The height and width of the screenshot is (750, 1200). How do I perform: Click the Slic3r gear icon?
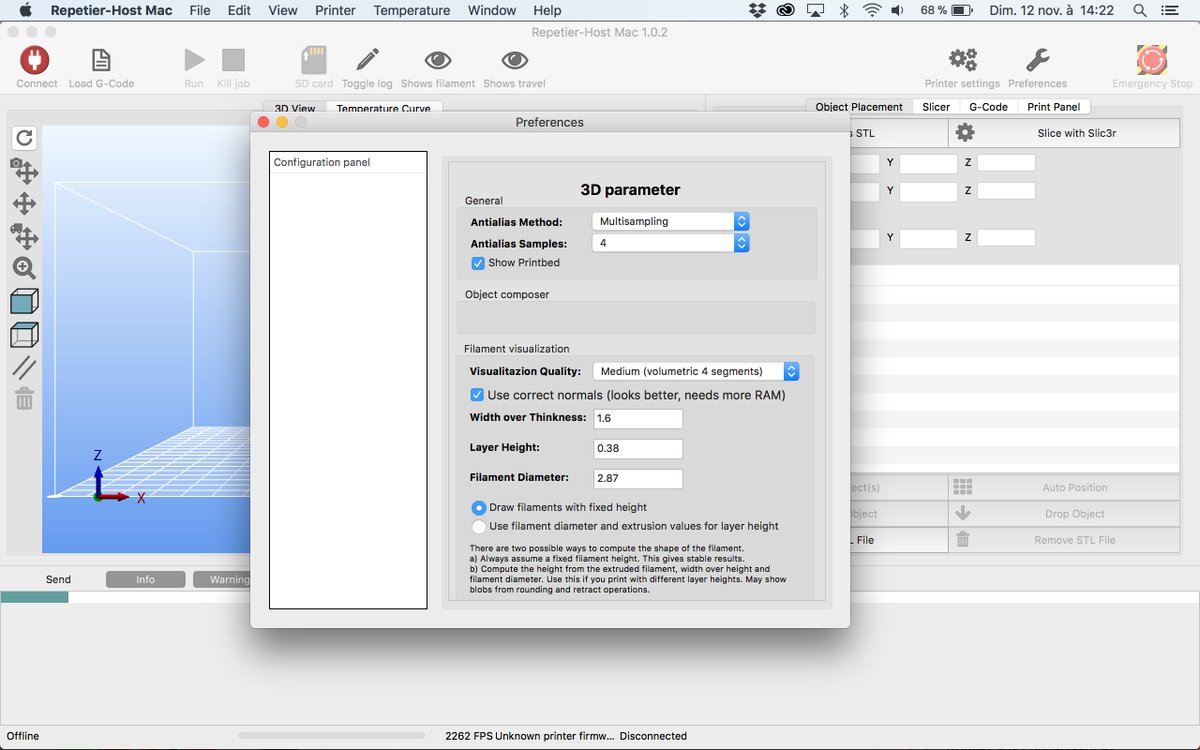[x=965, y=132]
